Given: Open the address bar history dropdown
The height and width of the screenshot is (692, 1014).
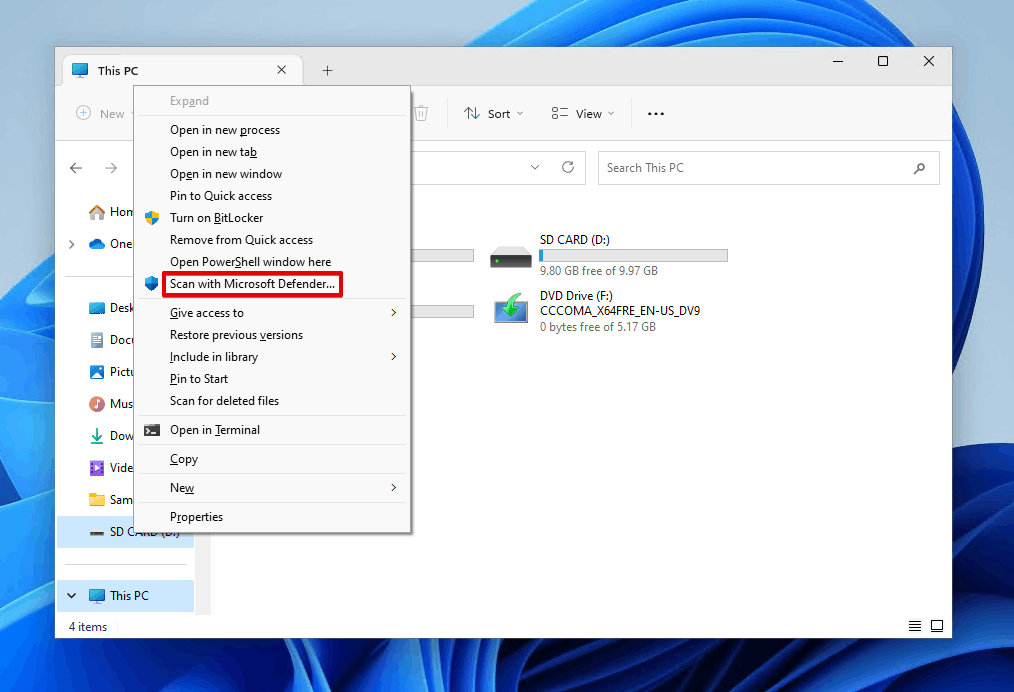Looking at the screenshot, I should pos(535,168).
